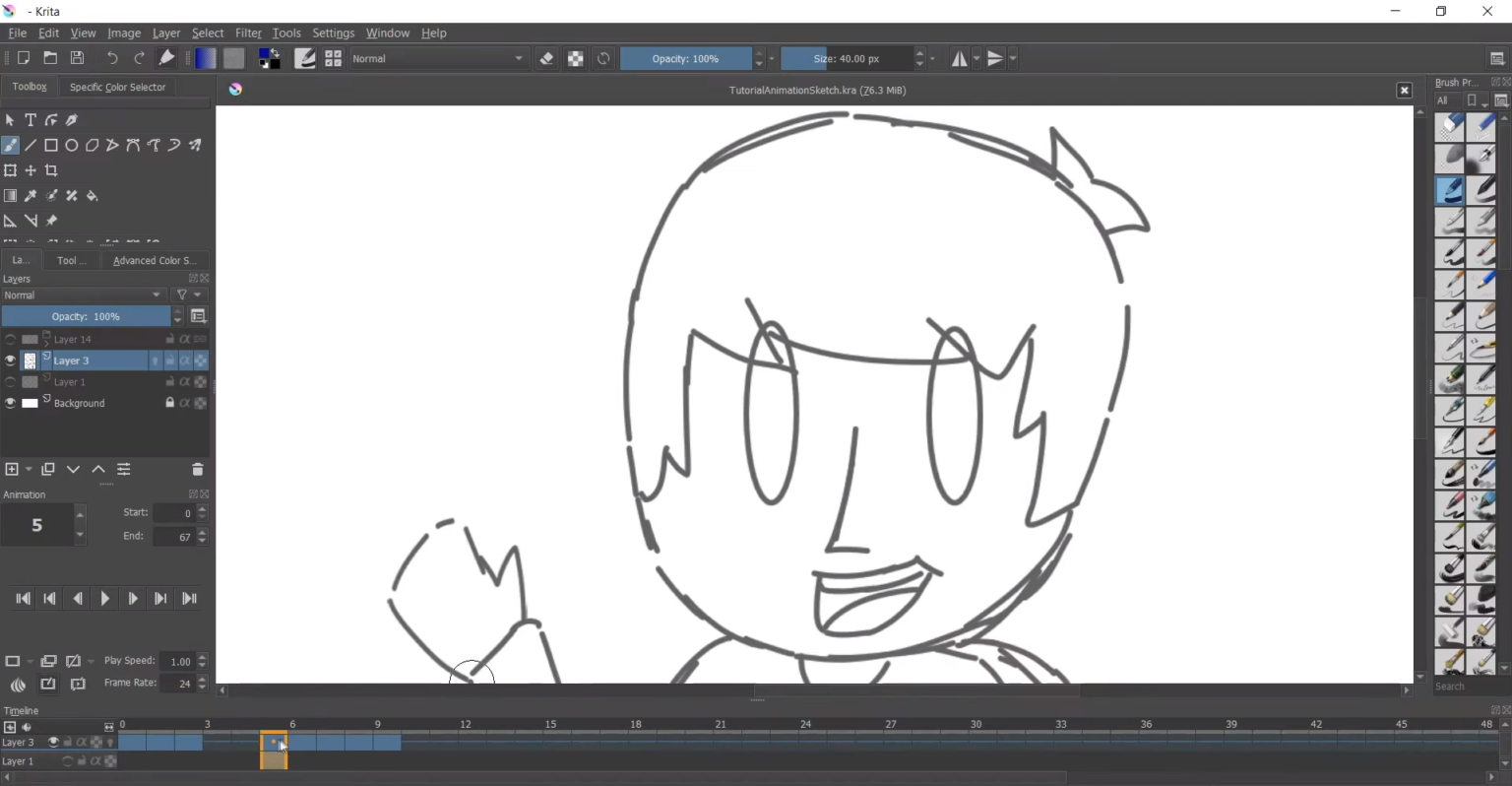Enable the Eraser mode on the toolbar

click(547, 58)
